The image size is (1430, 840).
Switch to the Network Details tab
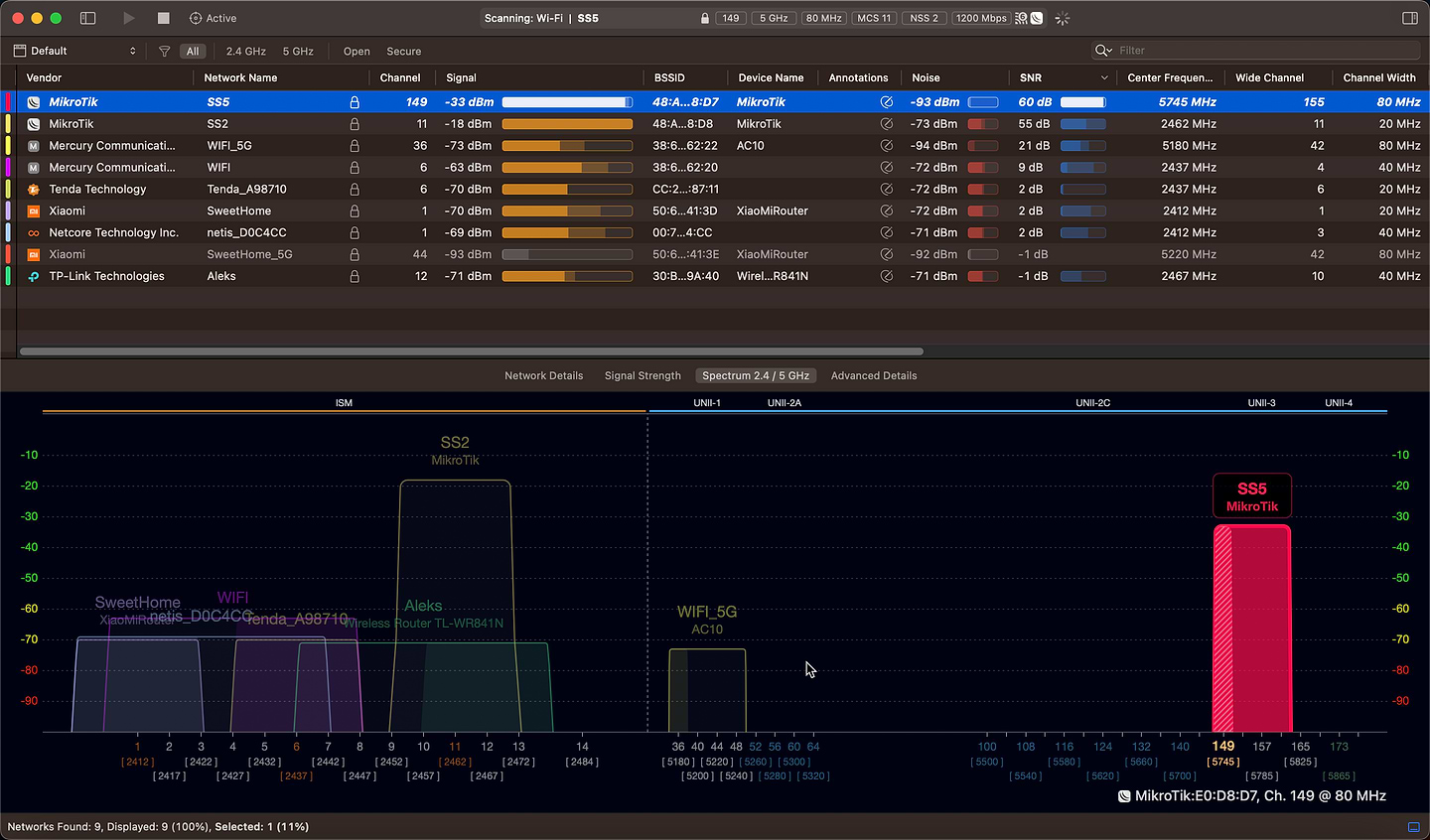coord(543,375)
